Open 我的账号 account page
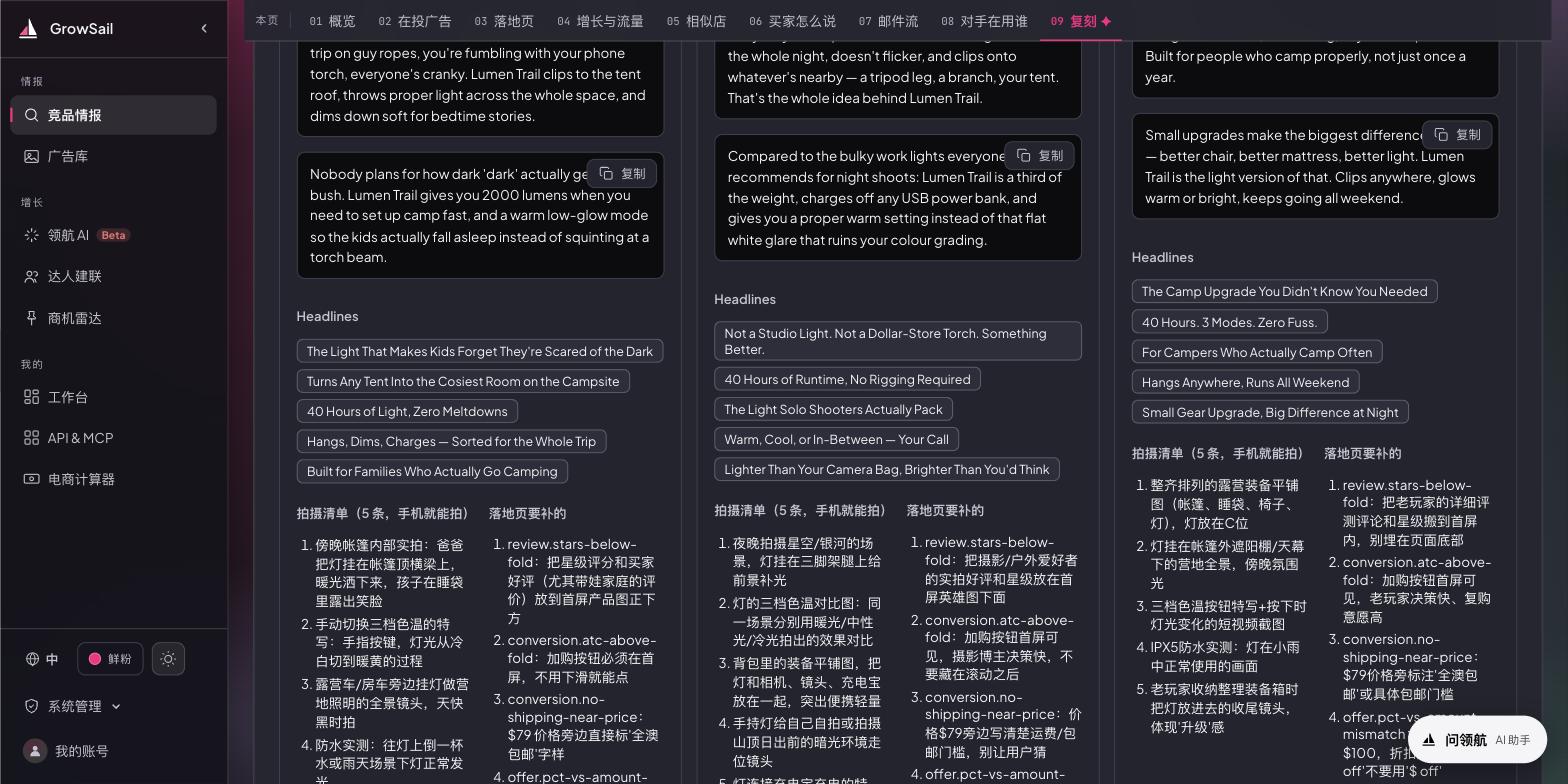 click(67, 751)
